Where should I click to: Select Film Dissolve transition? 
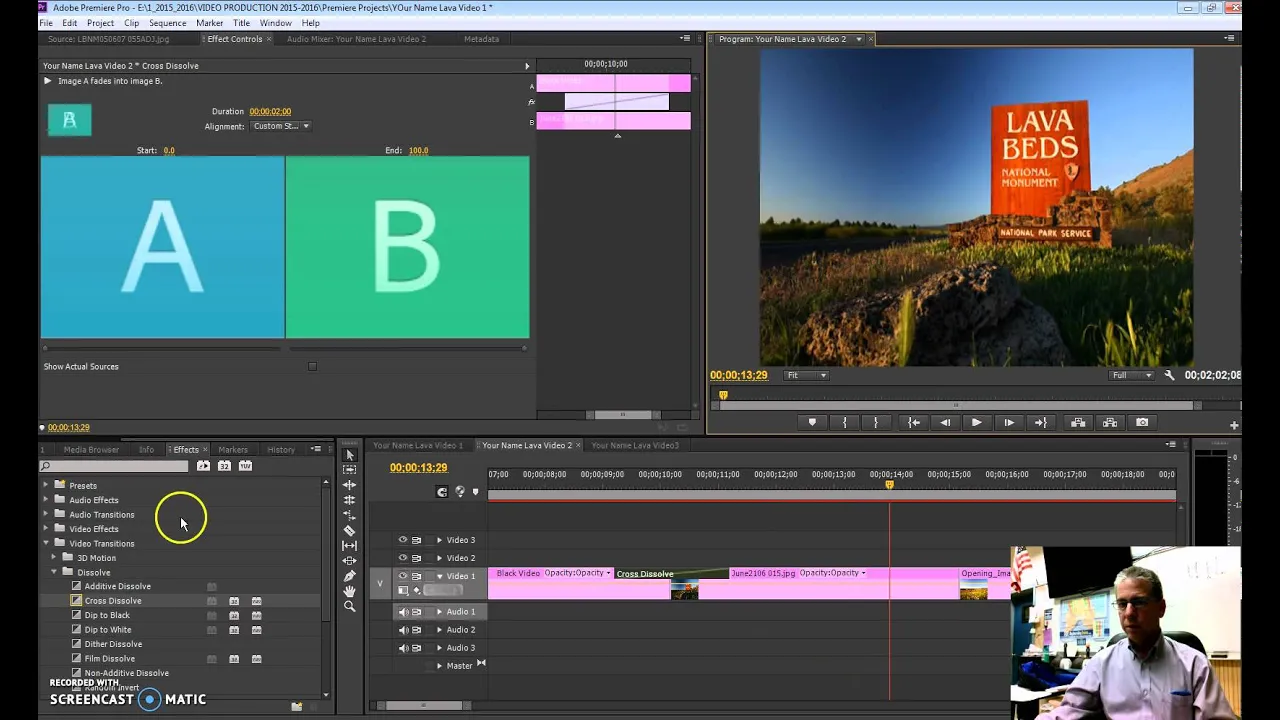click(x=109, y=659)
